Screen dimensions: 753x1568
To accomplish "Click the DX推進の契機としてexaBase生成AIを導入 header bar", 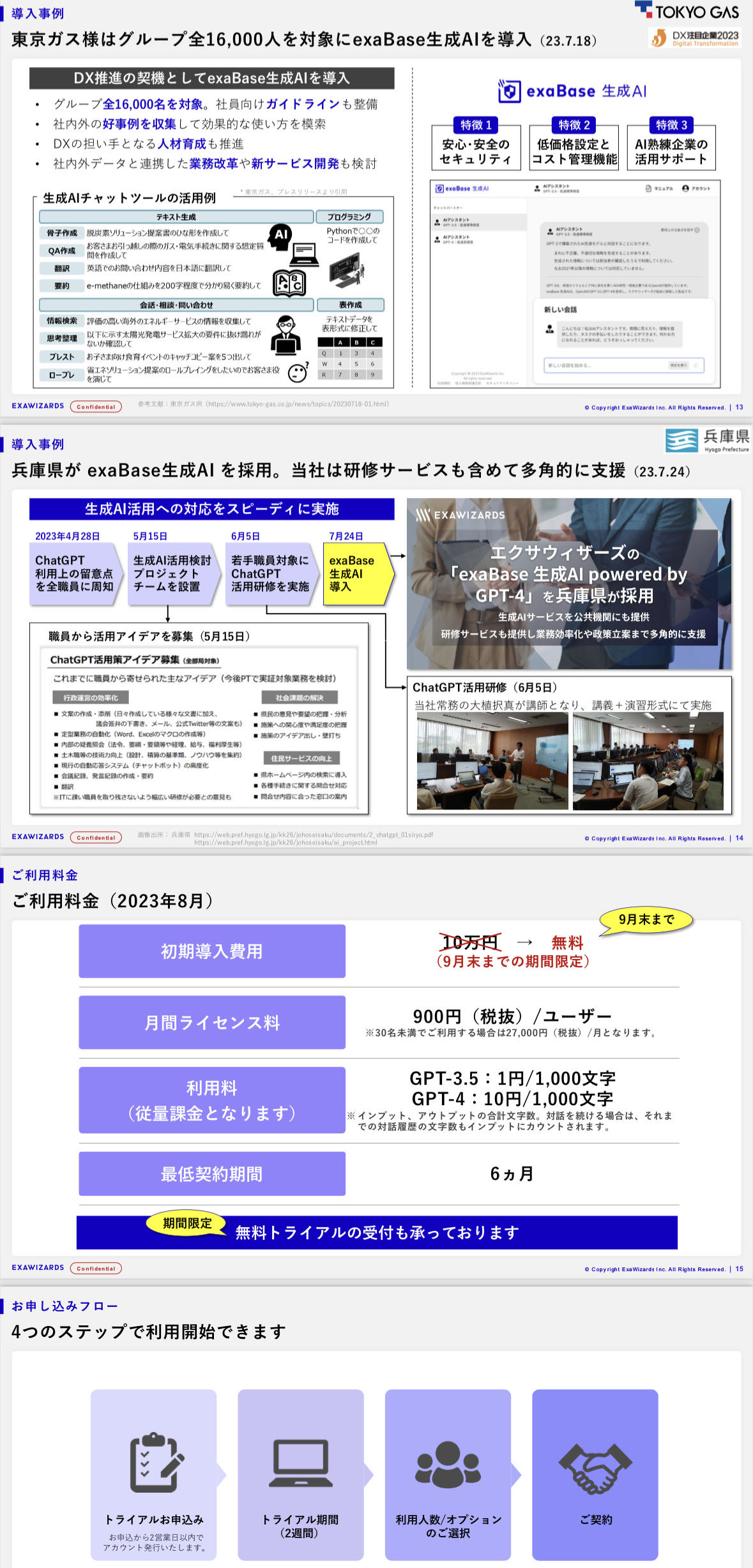I will point(212,79).
